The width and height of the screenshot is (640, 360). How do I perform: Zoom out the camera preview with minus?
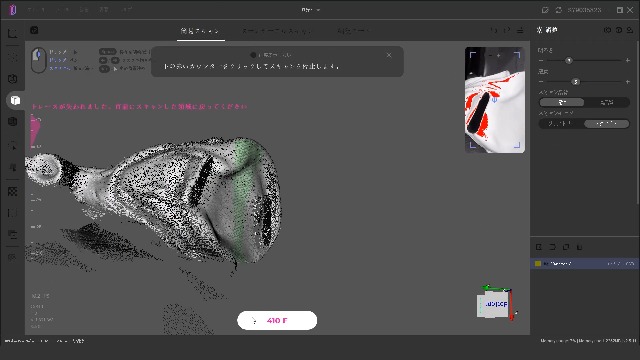click(490, 55)
